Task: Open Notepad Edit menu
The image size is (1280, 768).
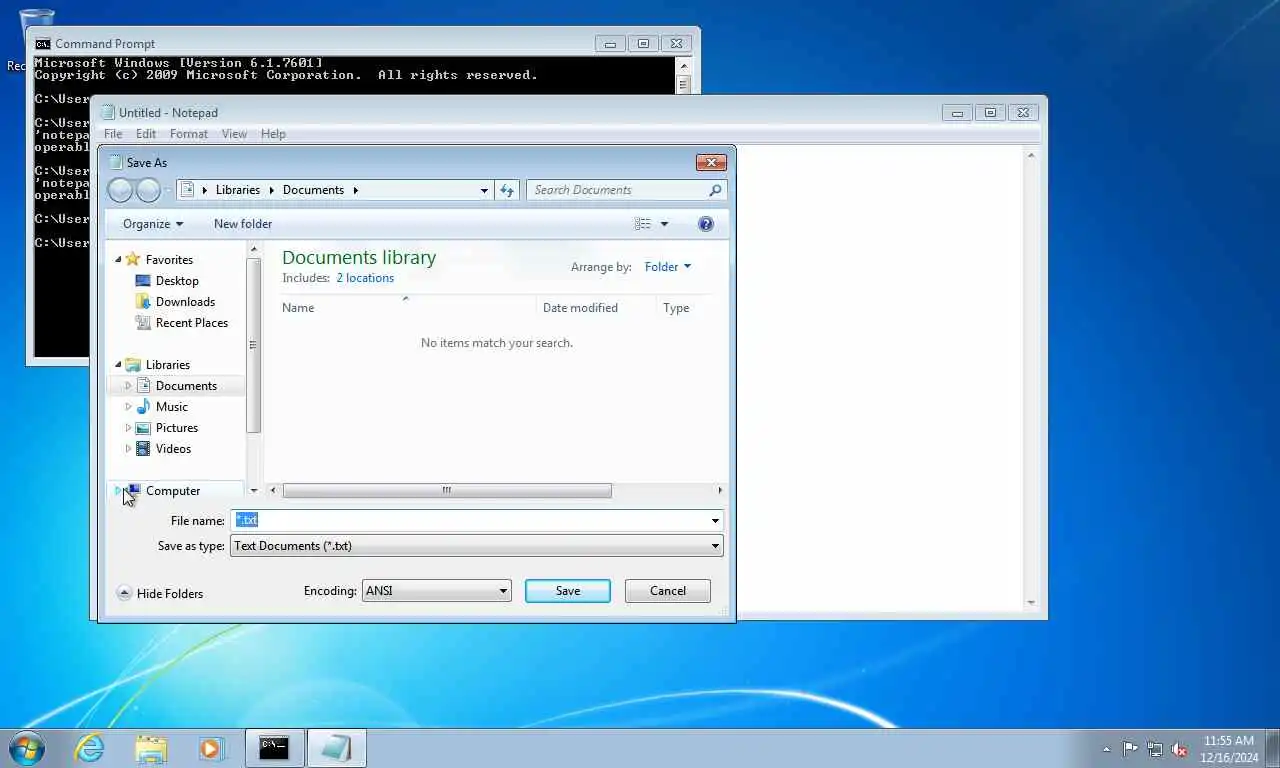Action: [x=146, y=134]
